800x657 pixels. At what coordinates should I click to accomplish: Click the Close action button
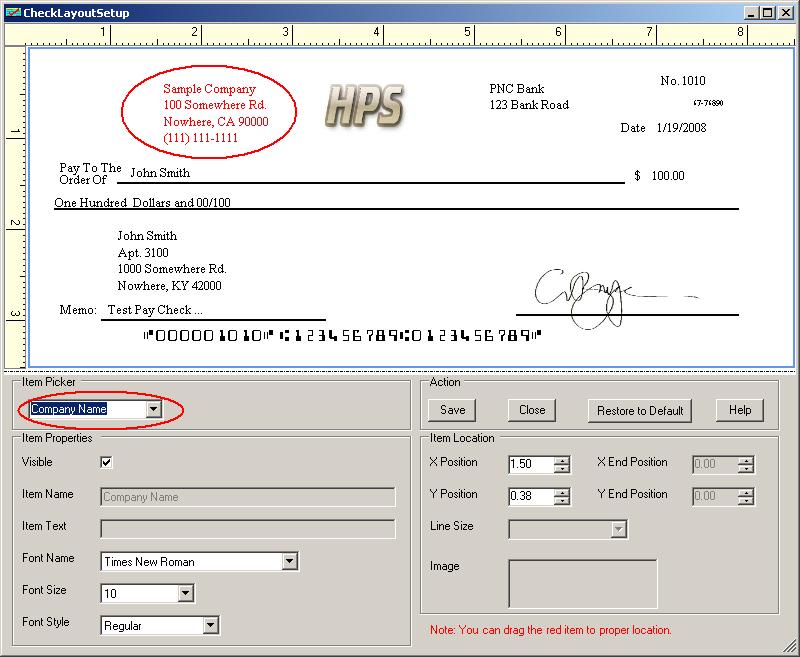(x=532, y=410)
